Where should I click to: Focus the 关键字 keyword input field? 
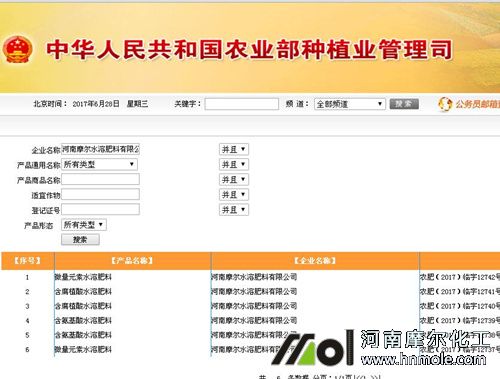click(242, 104)
